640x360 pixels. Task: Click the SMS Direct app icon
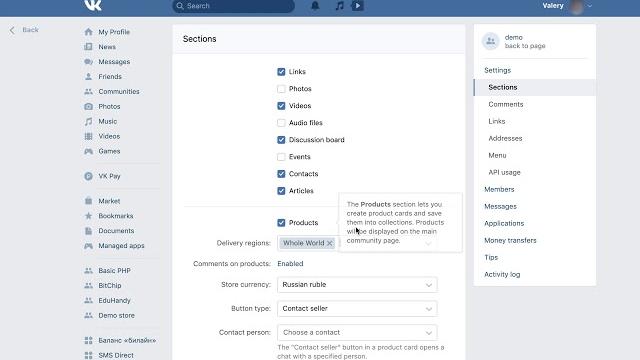[88, 356]
